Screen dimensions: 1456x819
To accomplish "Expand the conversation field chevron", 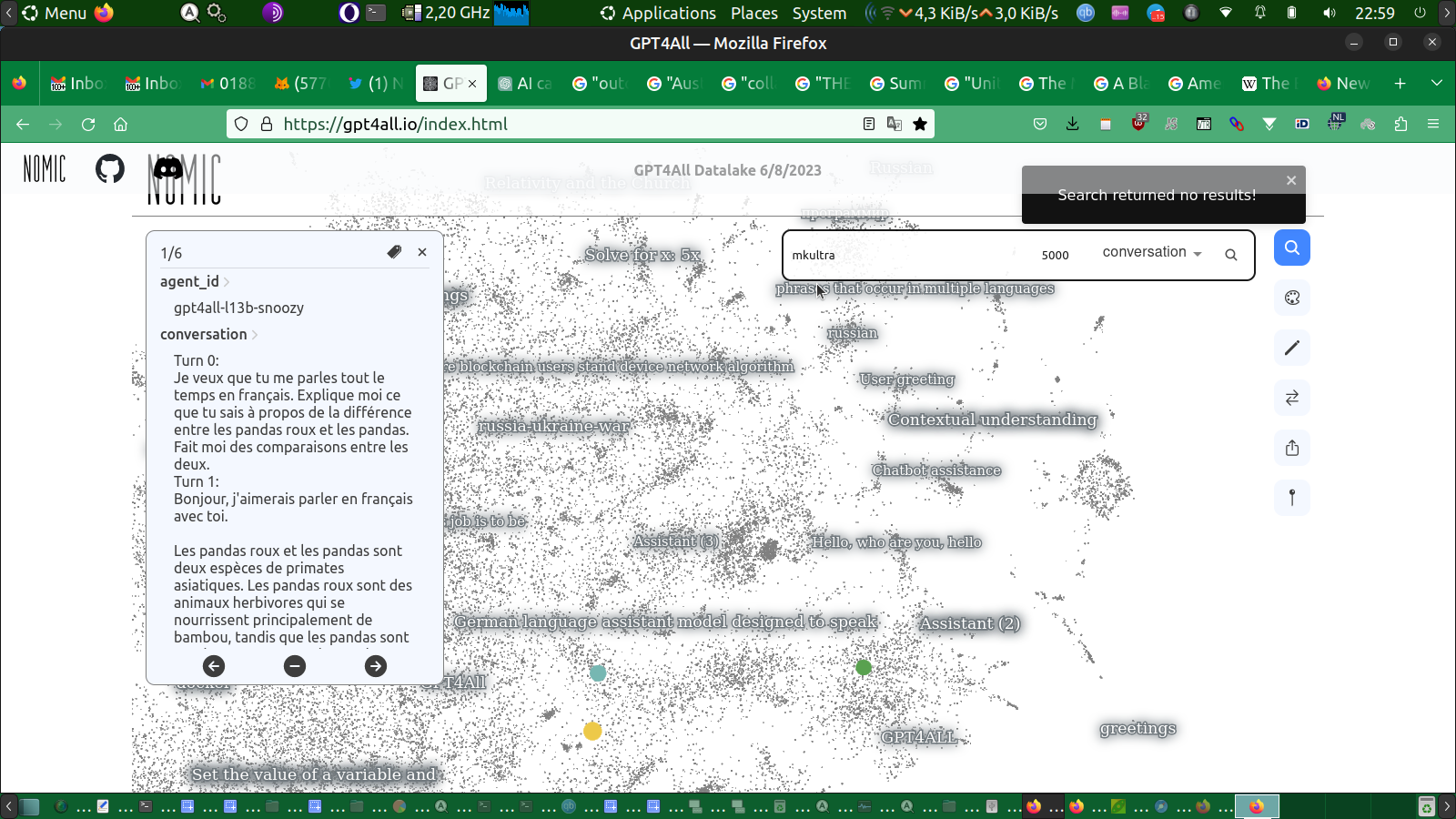I will point(255,335).
